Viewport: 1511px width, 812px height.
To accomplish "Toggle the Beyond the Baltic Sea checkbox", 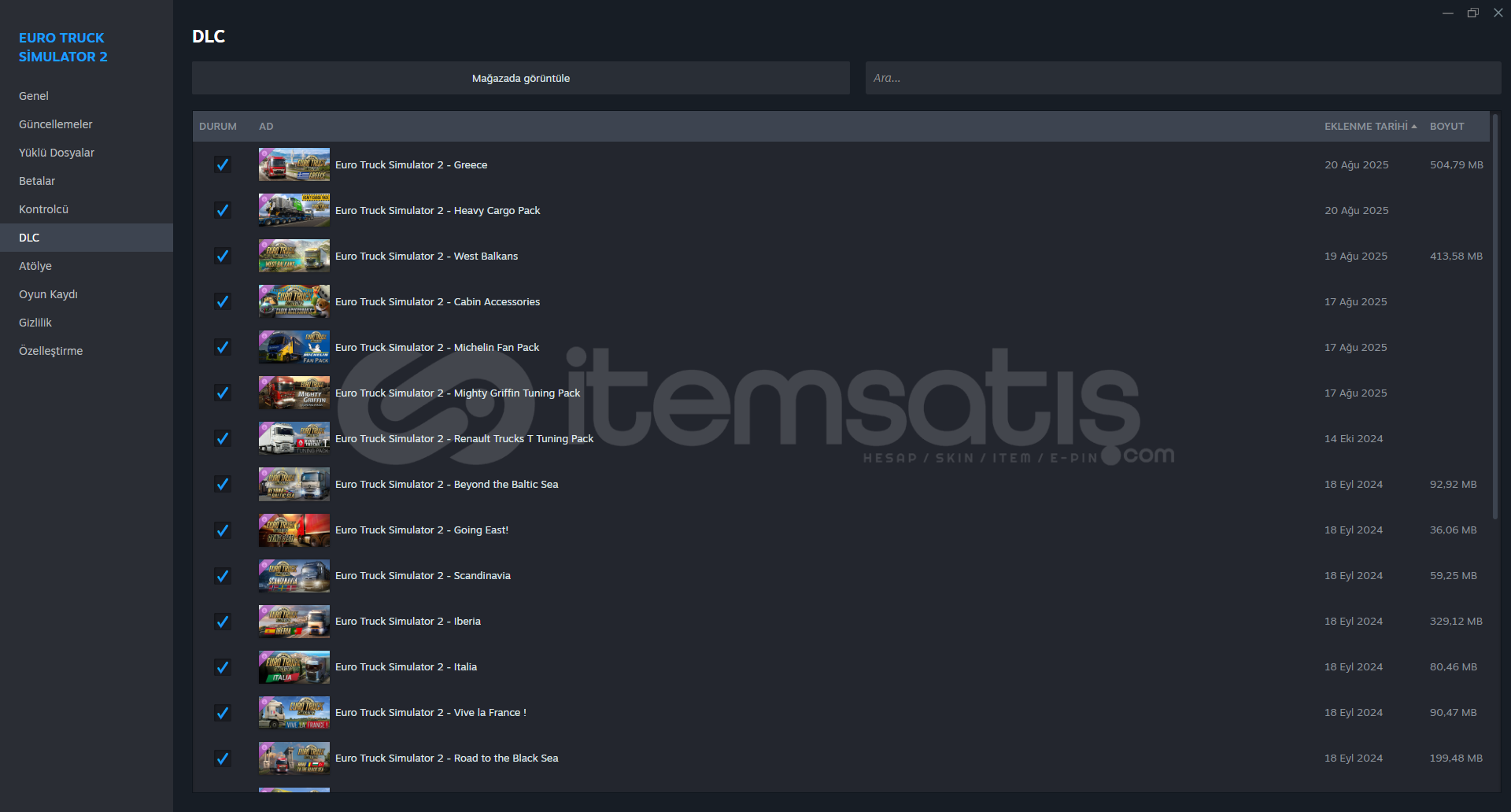I will [x=223, y=484].
